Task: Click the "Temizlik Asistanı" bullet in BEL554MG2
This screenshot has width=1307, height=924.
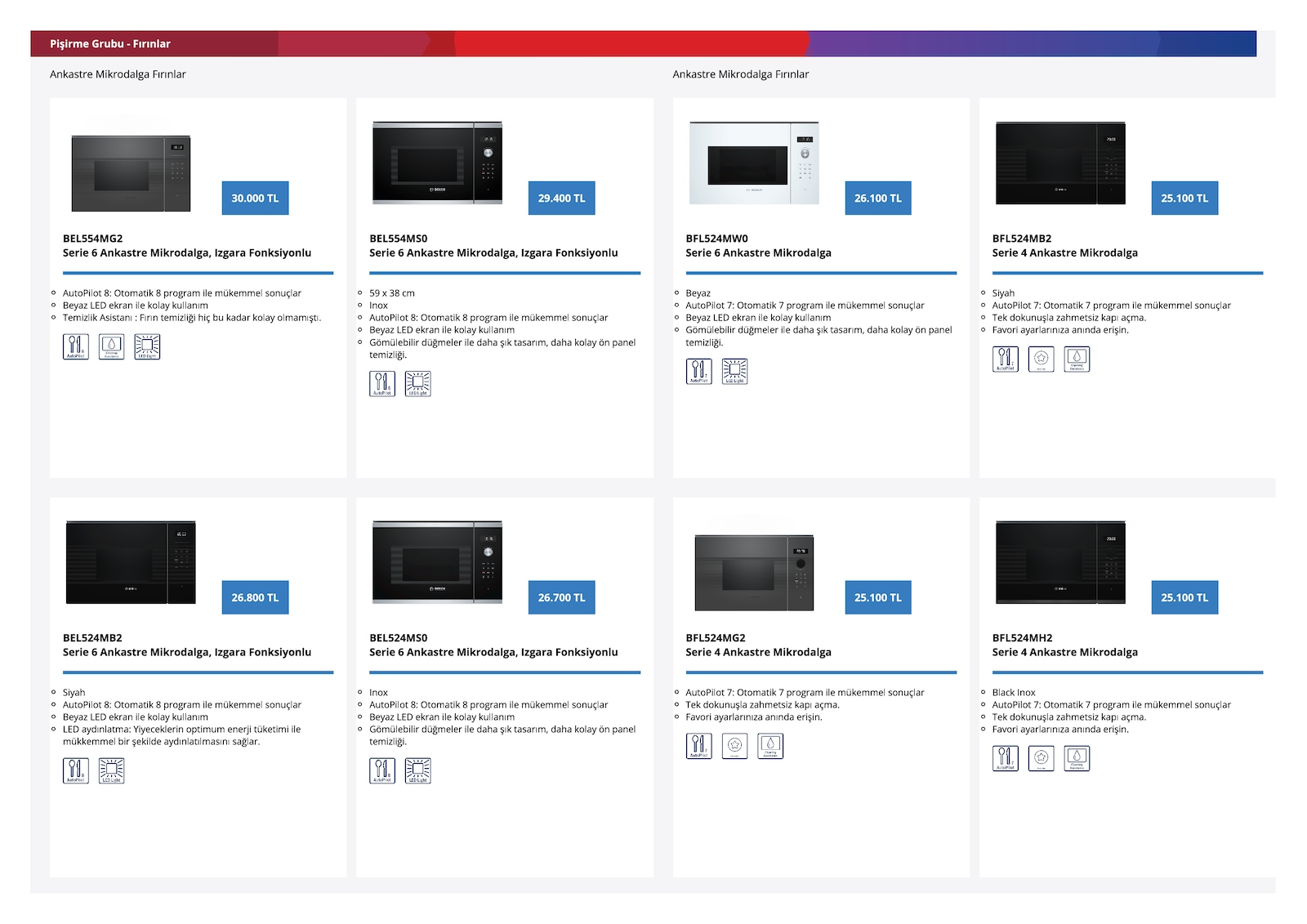Action: click(192, 318)
